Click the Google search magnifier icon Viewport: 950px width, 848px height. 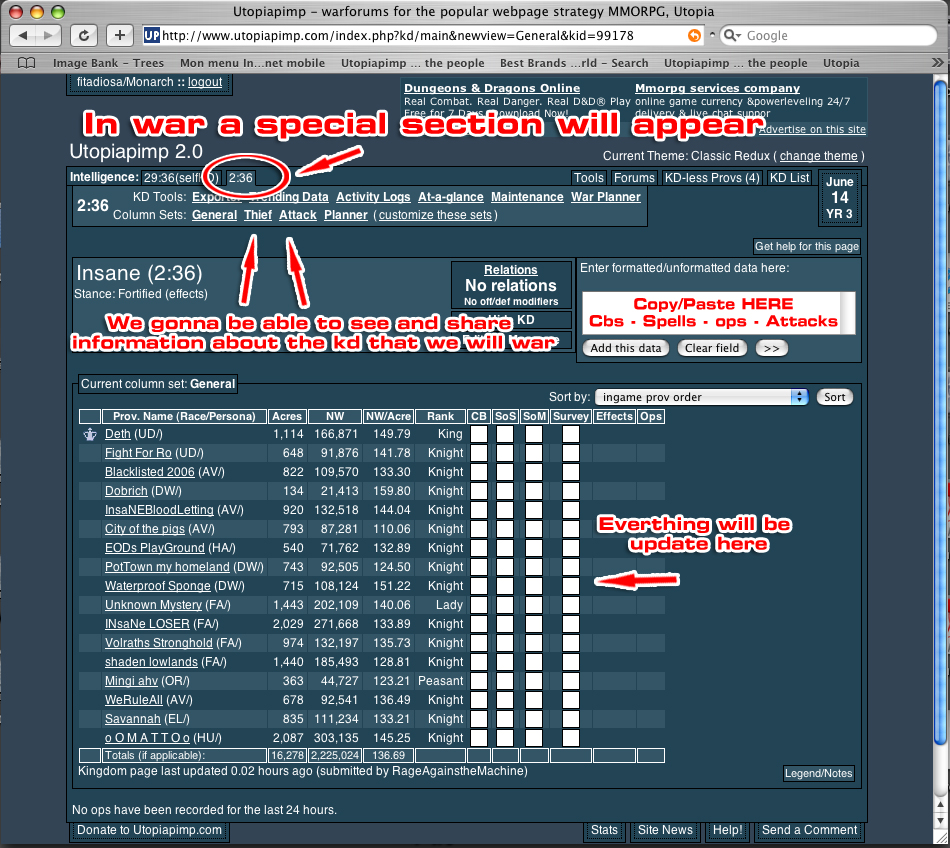point(732,36)
